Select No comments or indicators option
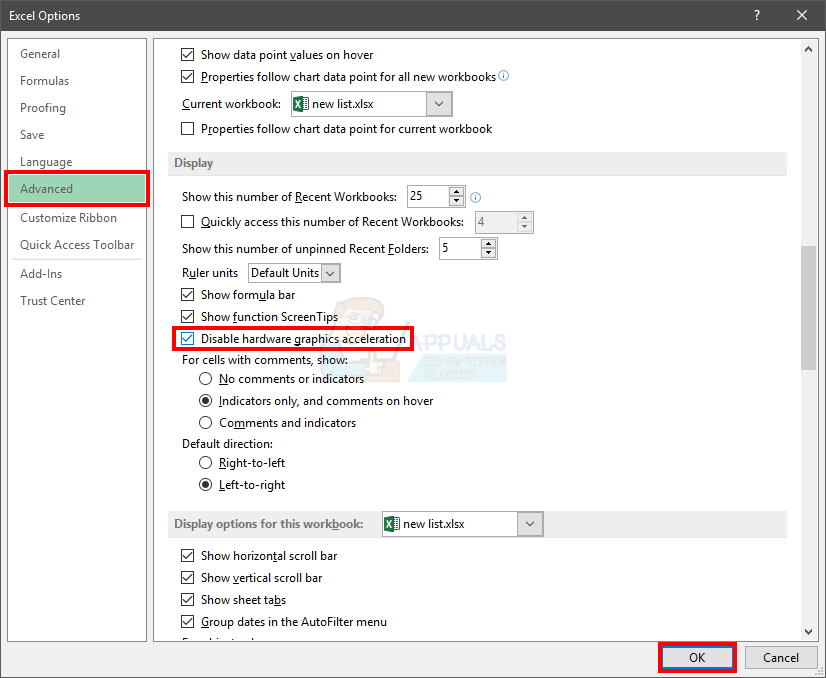826x678 pixels. pos(205,379)
